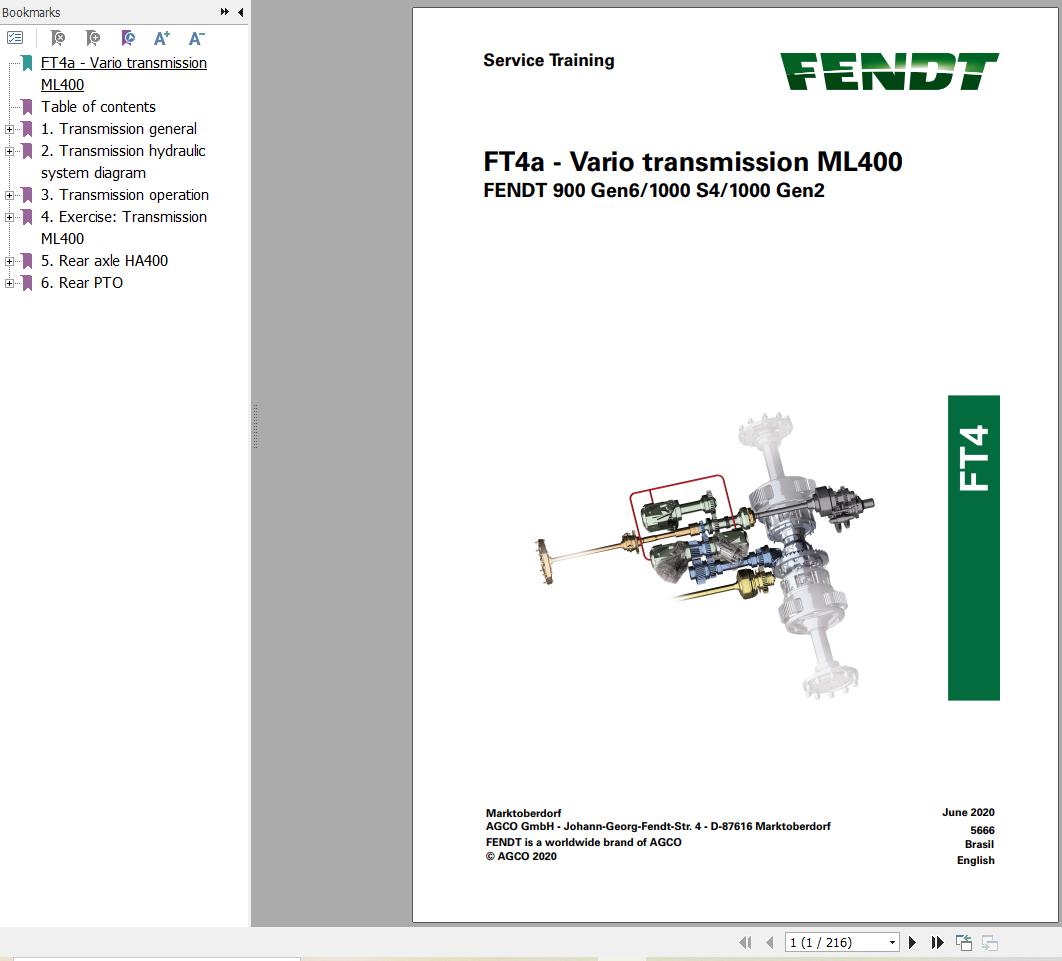Go to the previous page

[769, 942]
